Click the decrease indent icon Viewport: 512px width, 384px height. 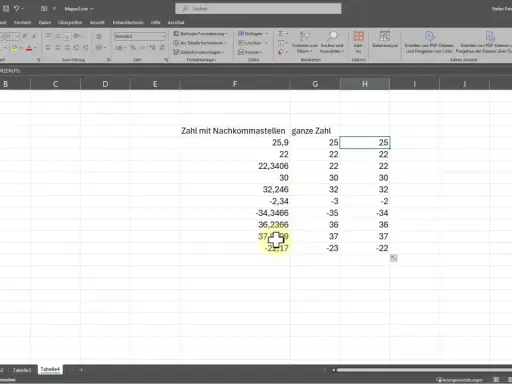pyautogui.click(x=76, y=48)
